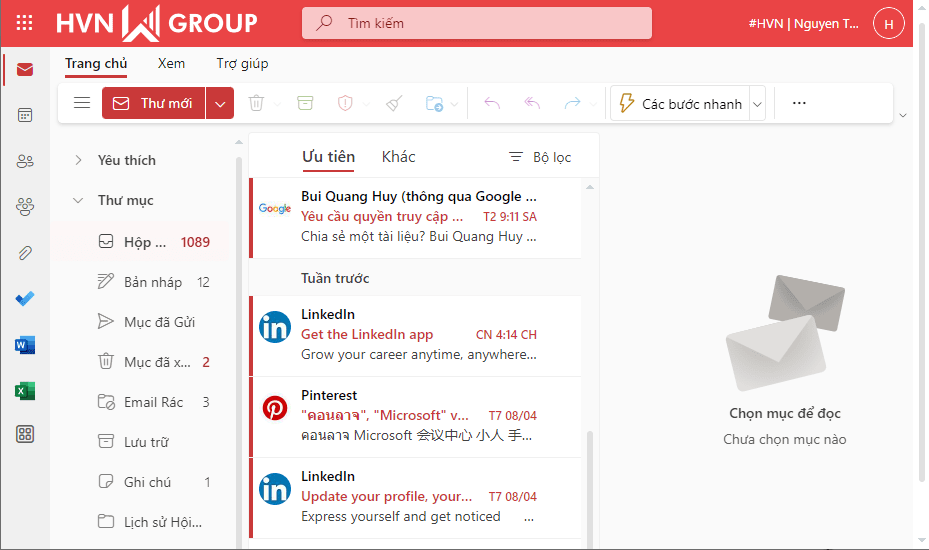Viewport: 929px width, 550px height.
Task: Open the Bui Quang Huy Google email
Action: point(415,218)
